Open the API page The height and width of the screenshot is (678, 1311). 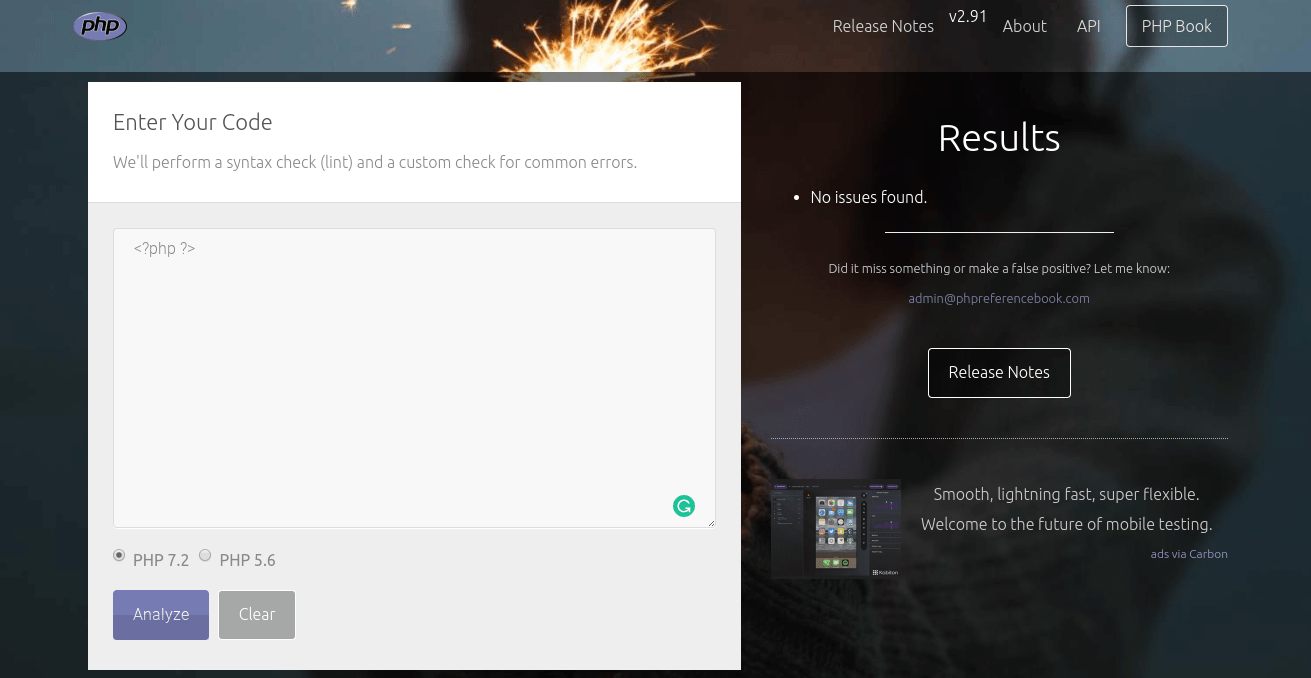pos(1088,26)
